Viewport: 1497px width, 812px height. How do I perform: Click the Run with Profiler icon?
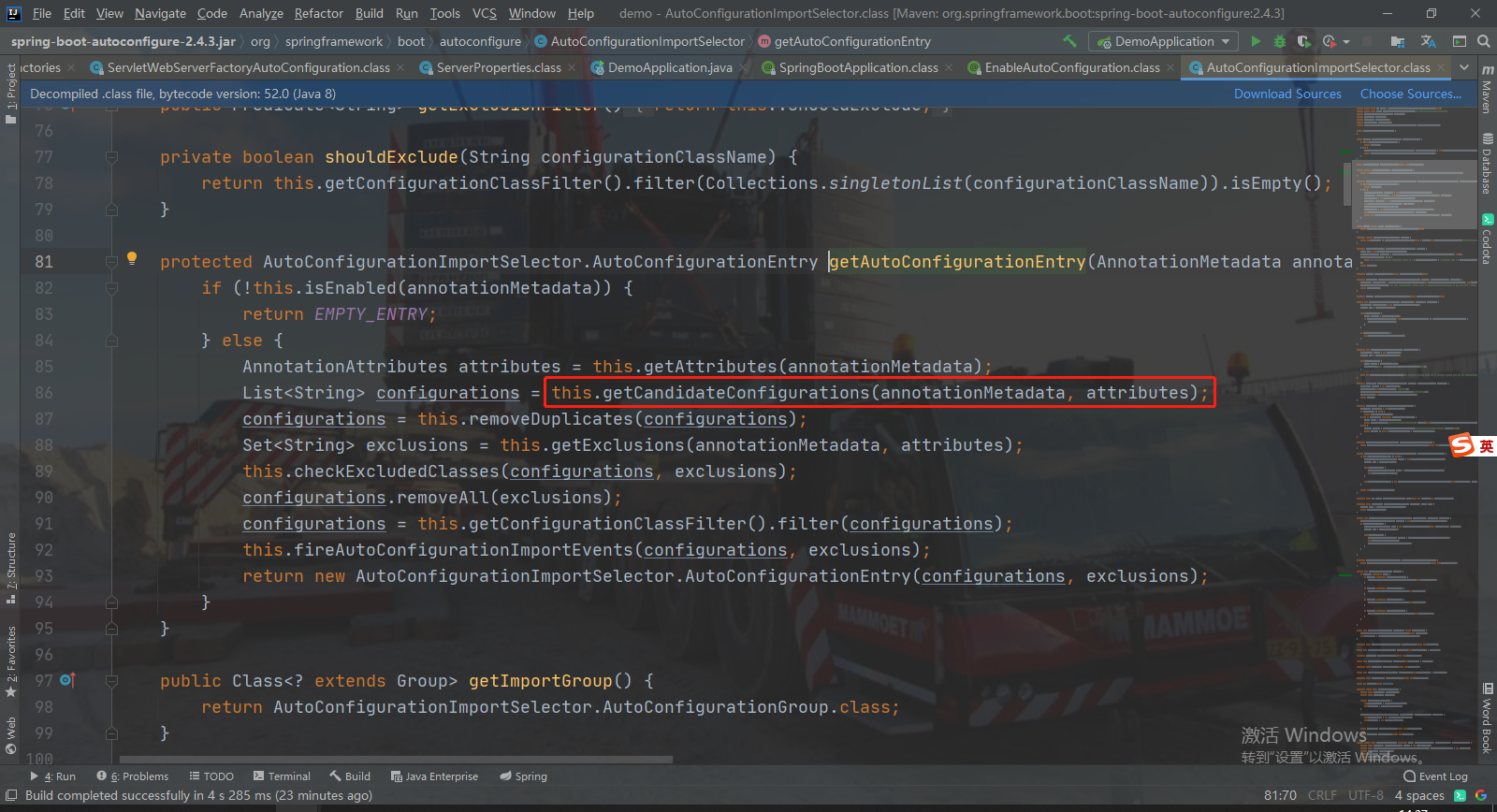coord(1329,41)
